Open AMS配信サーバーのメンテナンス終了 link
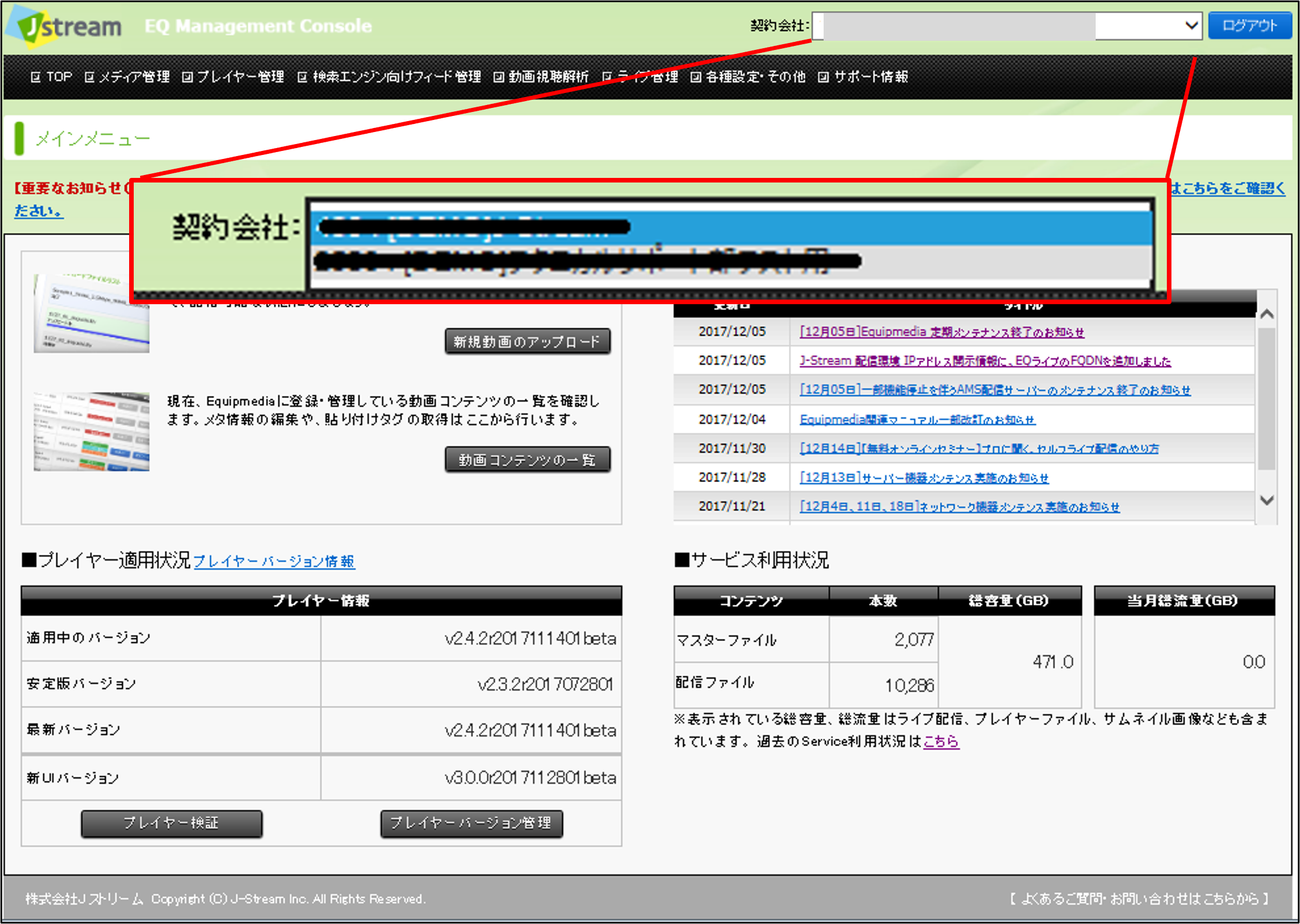Screen dimensions: 1300x924 (x=995, y=390)
